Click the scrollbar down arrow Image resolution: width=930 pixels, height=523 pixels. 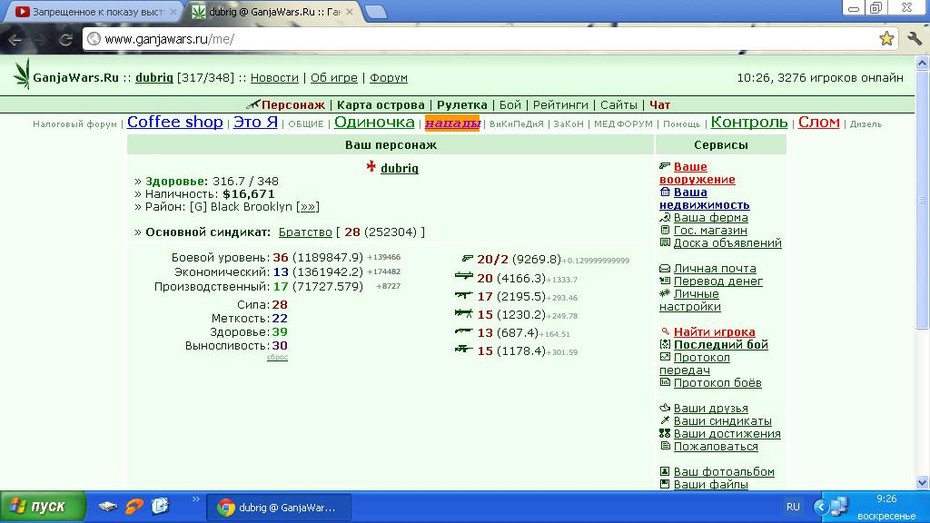(922, 482)
